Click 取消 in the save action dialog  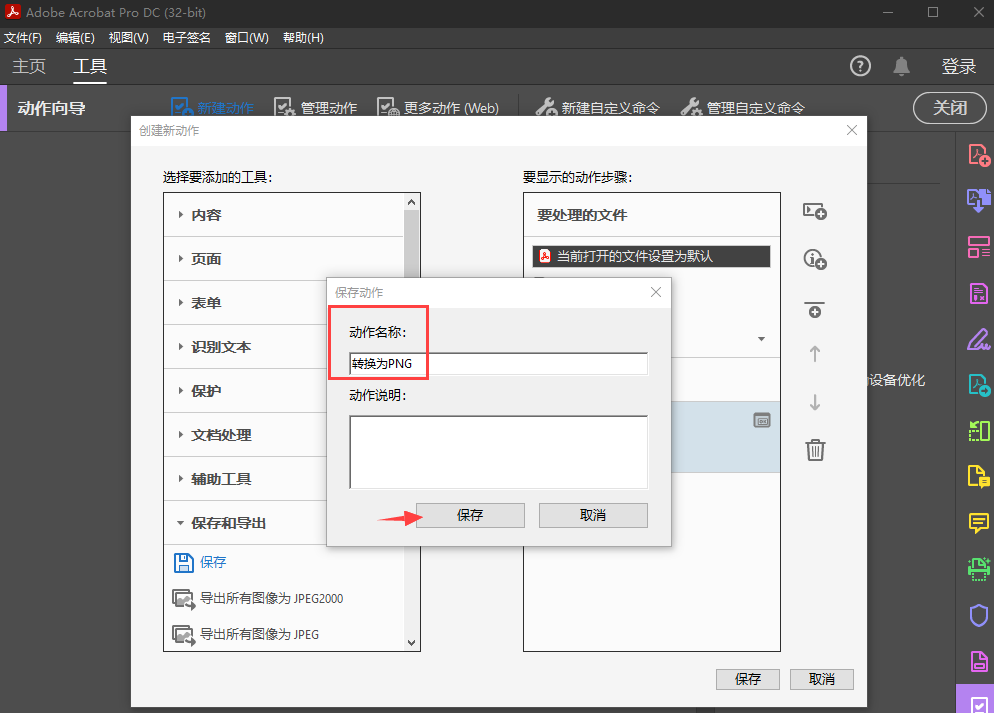point(592,515)
